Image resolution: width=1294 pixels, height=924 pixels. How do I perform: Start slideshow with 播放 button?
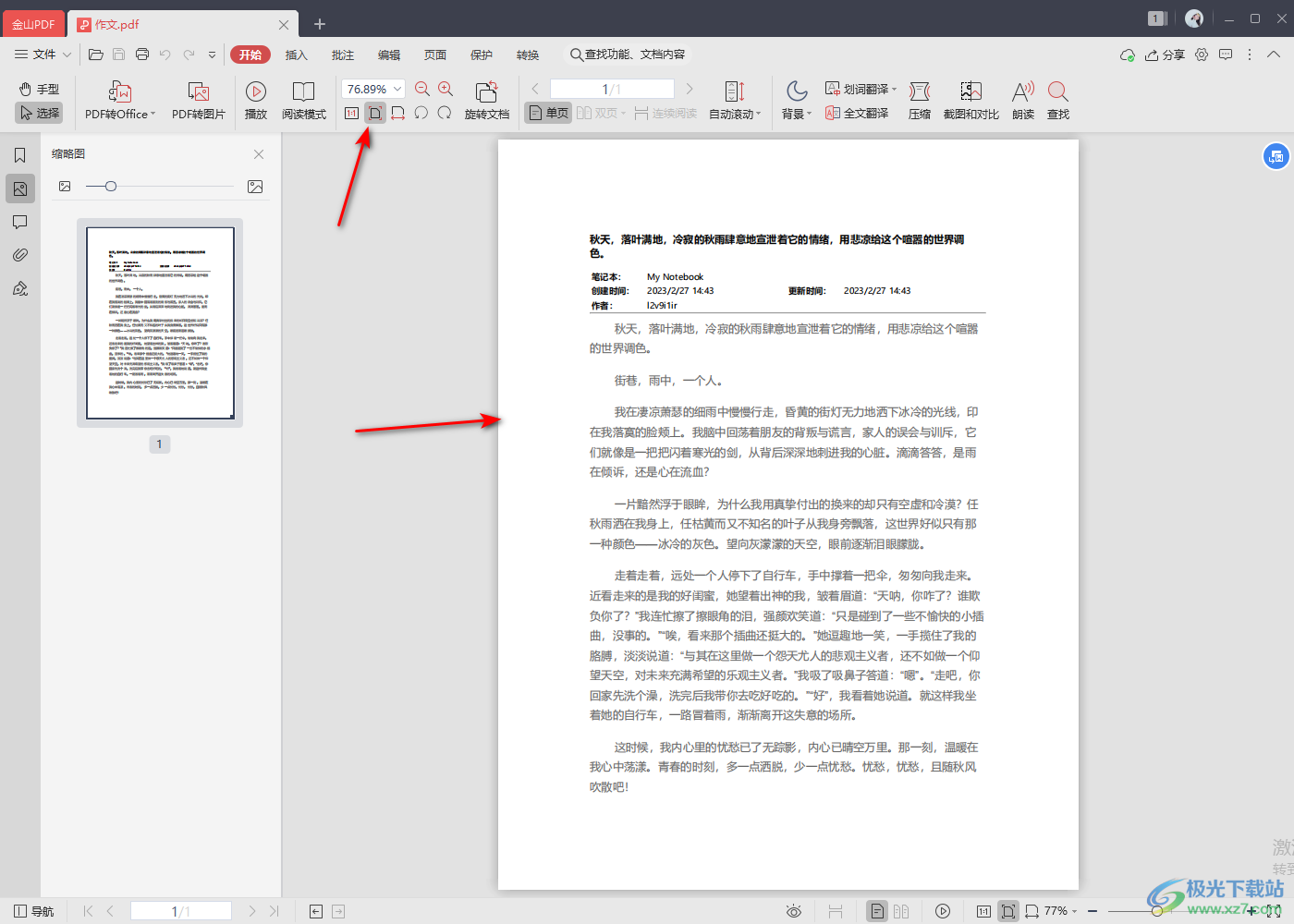[x=256, y=101]
